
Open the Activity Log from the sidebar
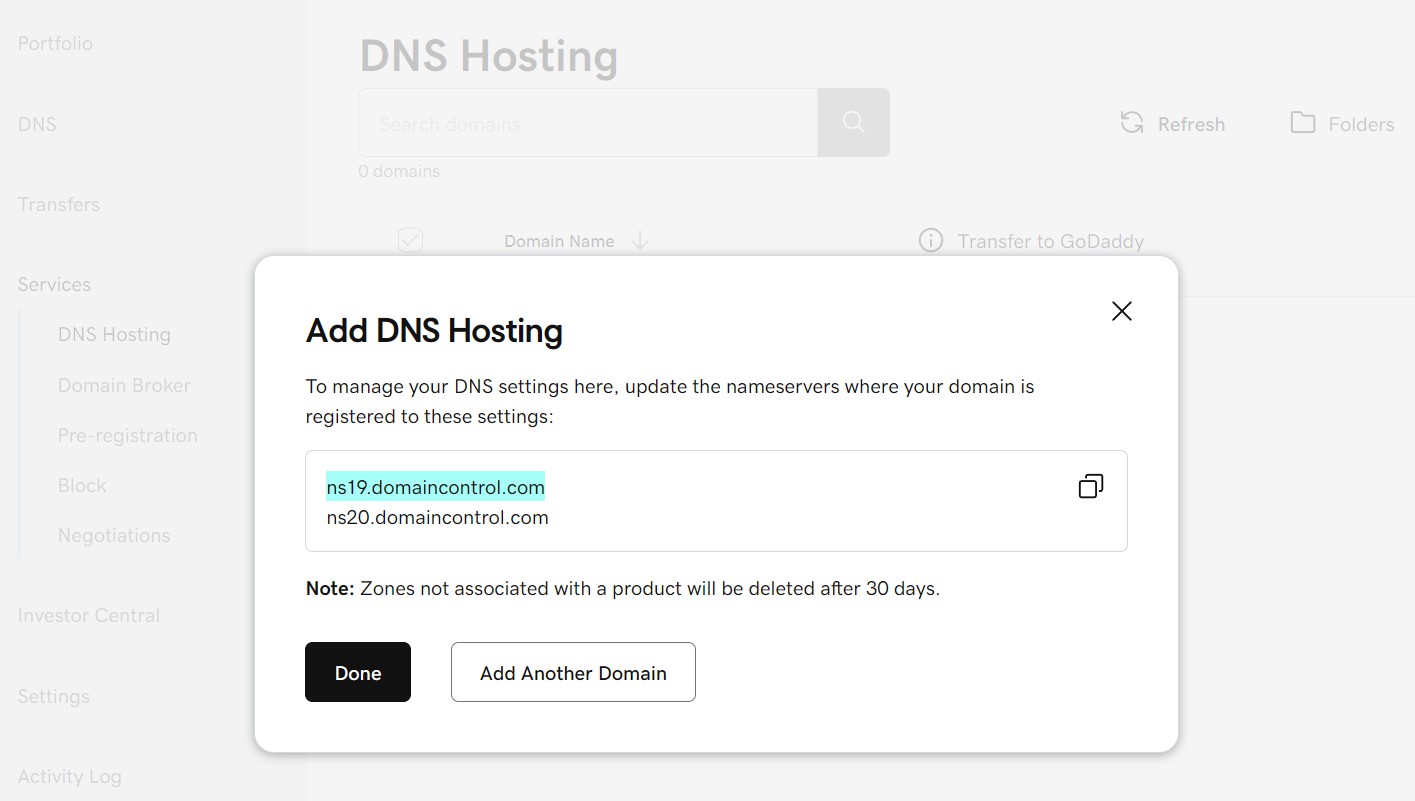pyautogui.click(x=69, y=776)
